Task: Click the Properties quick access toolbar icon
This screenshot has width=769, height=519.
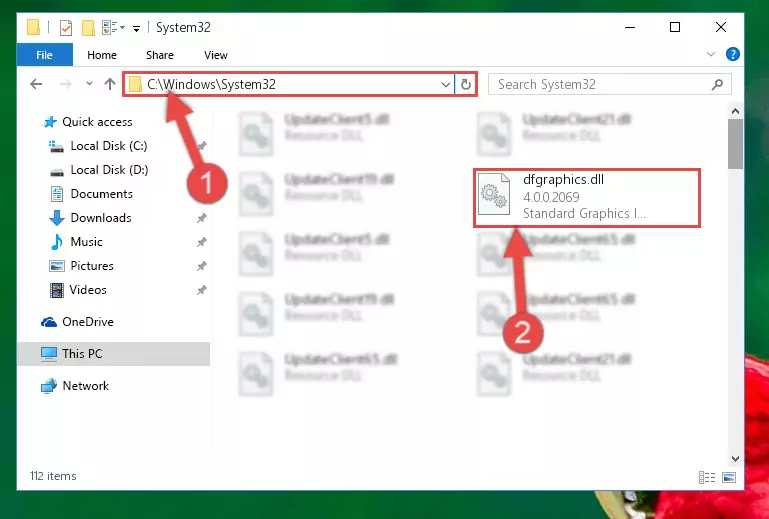Action: point(66,27)
